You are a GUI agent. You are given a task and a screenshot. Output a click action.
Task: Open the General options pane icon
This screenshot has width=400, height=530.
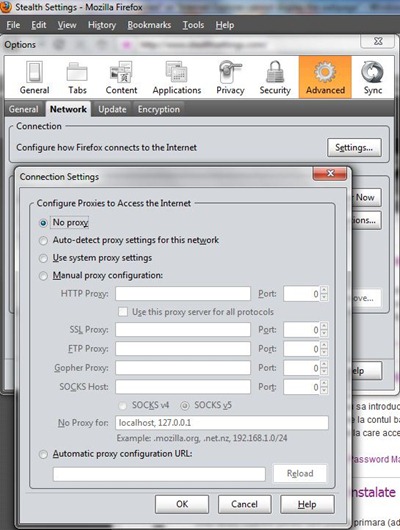(x=34, y=77)
